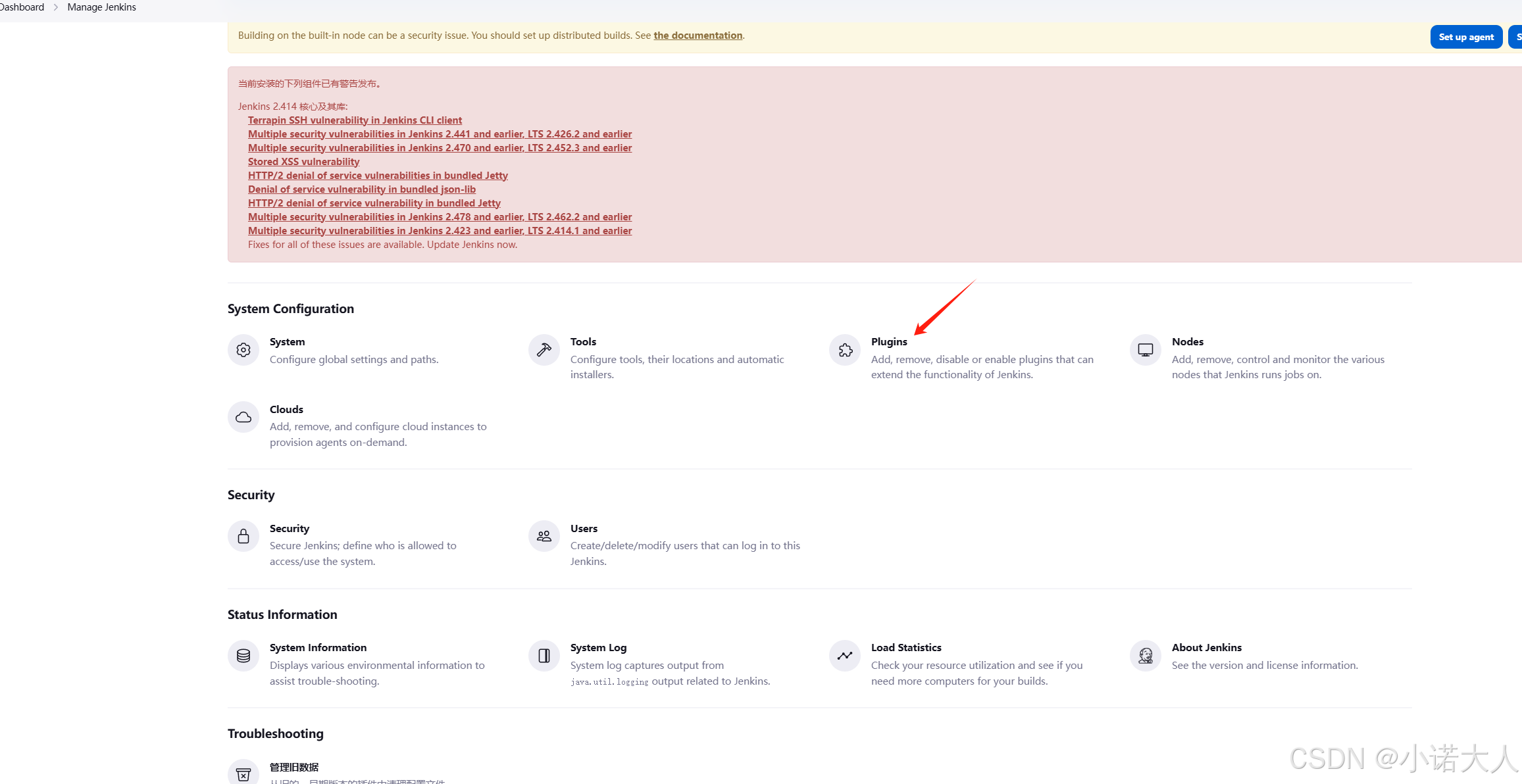Click the 'Jenkins 2.414 核心及其库:' line
This screenshot has height=784, width=1522.
click(293, 107)
